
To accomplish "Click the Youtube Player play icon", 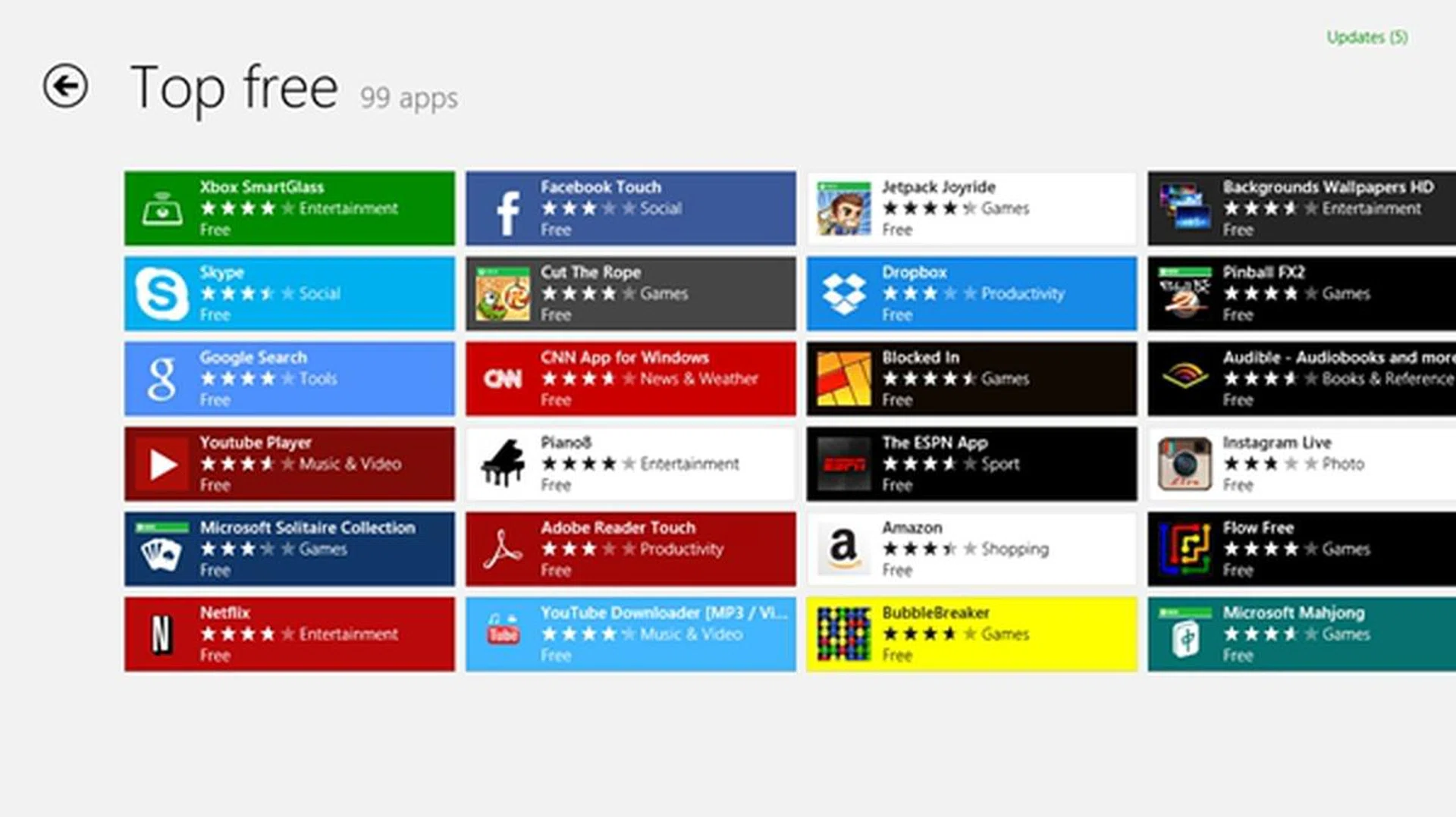I will click(162, 464).
